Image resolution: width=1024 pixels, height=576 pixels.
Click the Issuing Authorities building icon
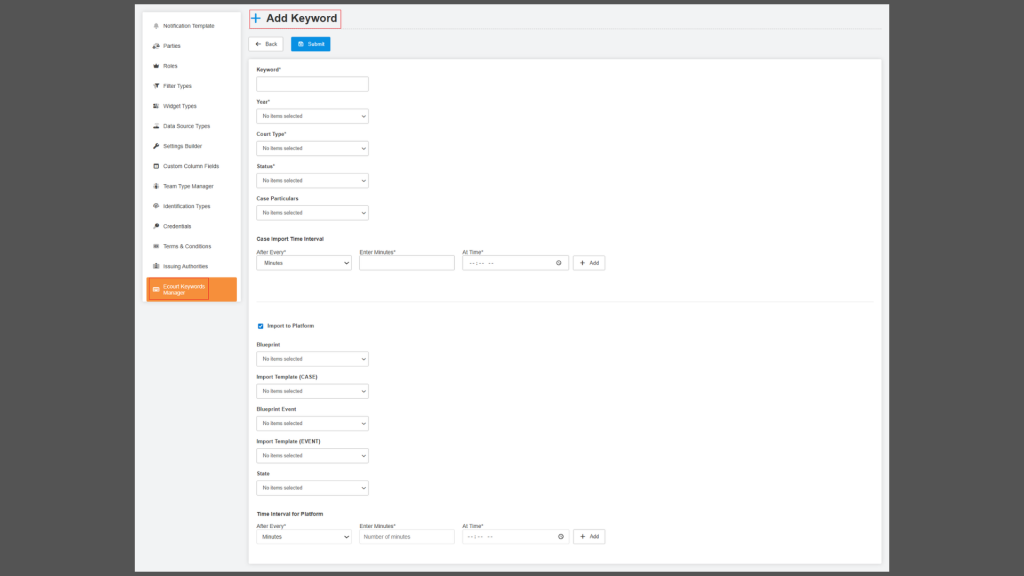pyautogui.click(x=155, y=266)
